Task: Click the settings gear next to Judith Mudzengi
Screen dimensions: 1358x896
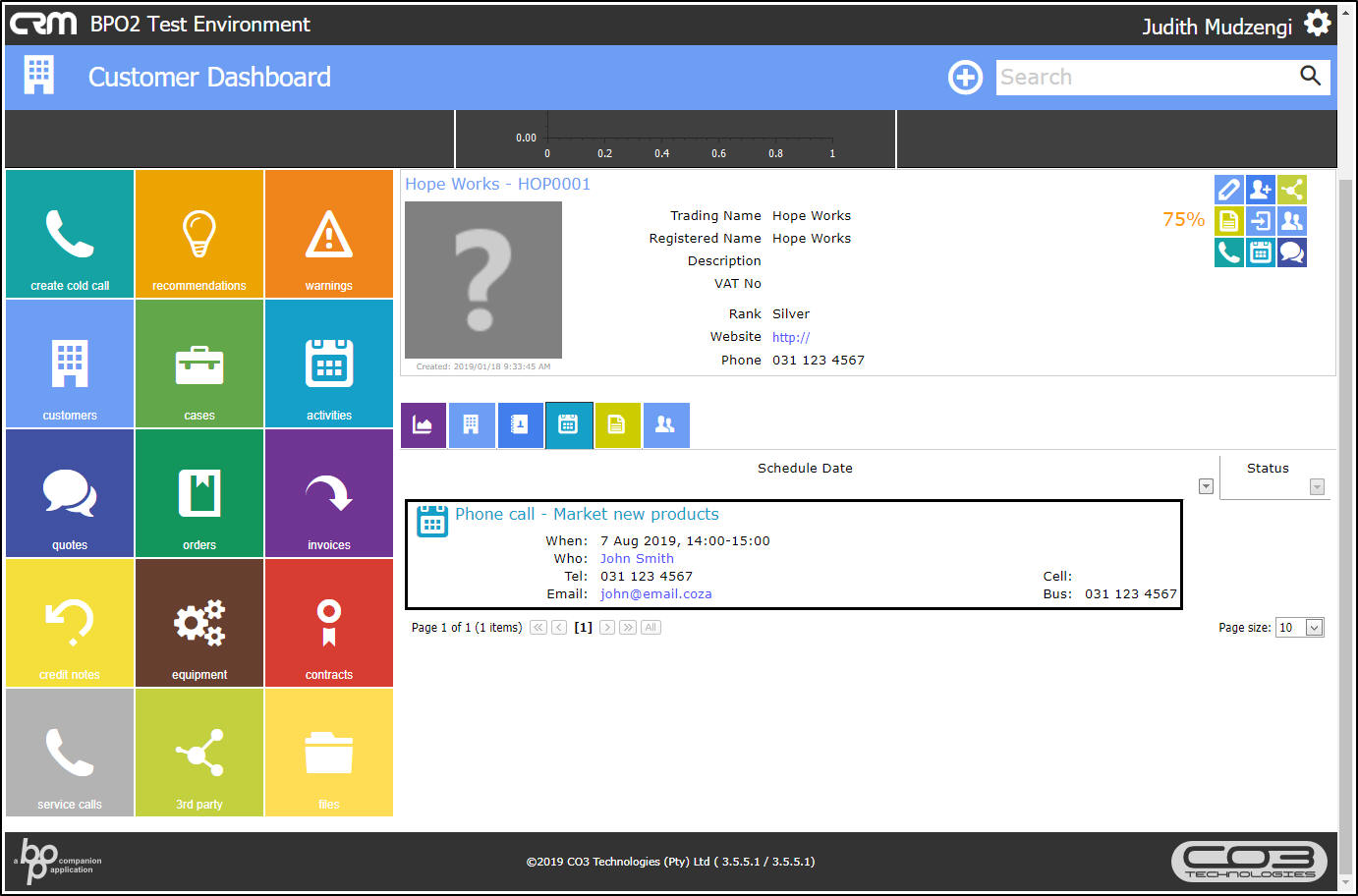Action: [1318, 24]
